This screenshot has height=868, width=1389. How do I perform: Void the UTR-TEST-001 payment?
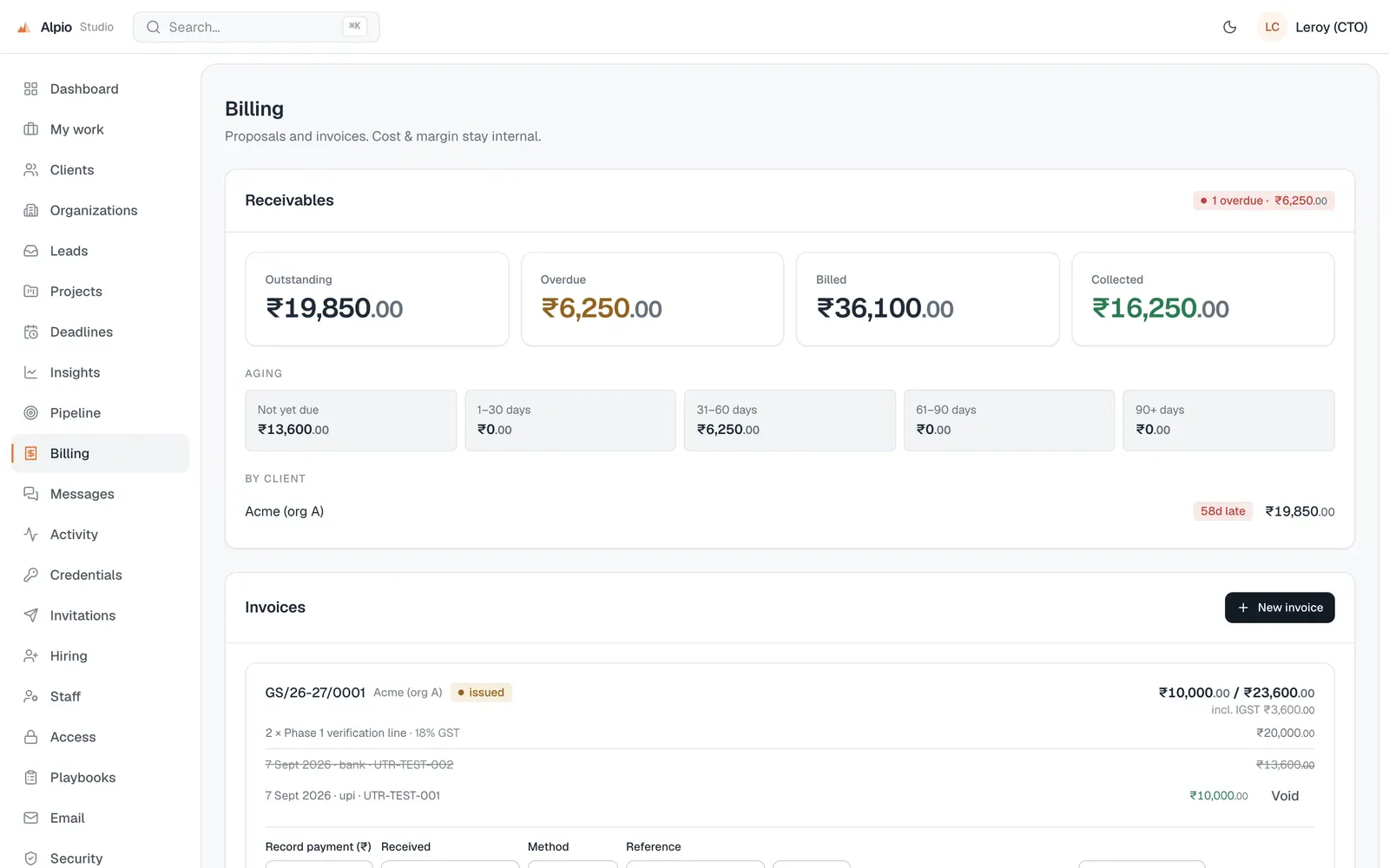click(1285, 796)
